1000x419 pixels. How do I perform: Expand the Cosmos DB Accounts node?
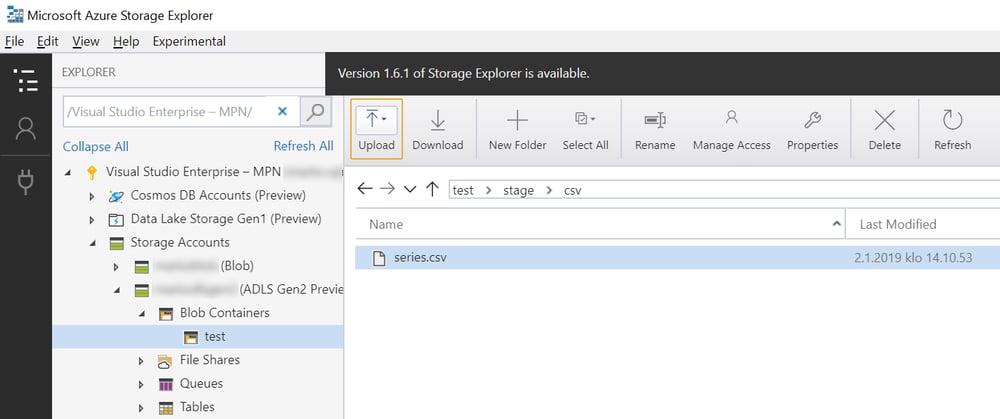click(92, 196)
